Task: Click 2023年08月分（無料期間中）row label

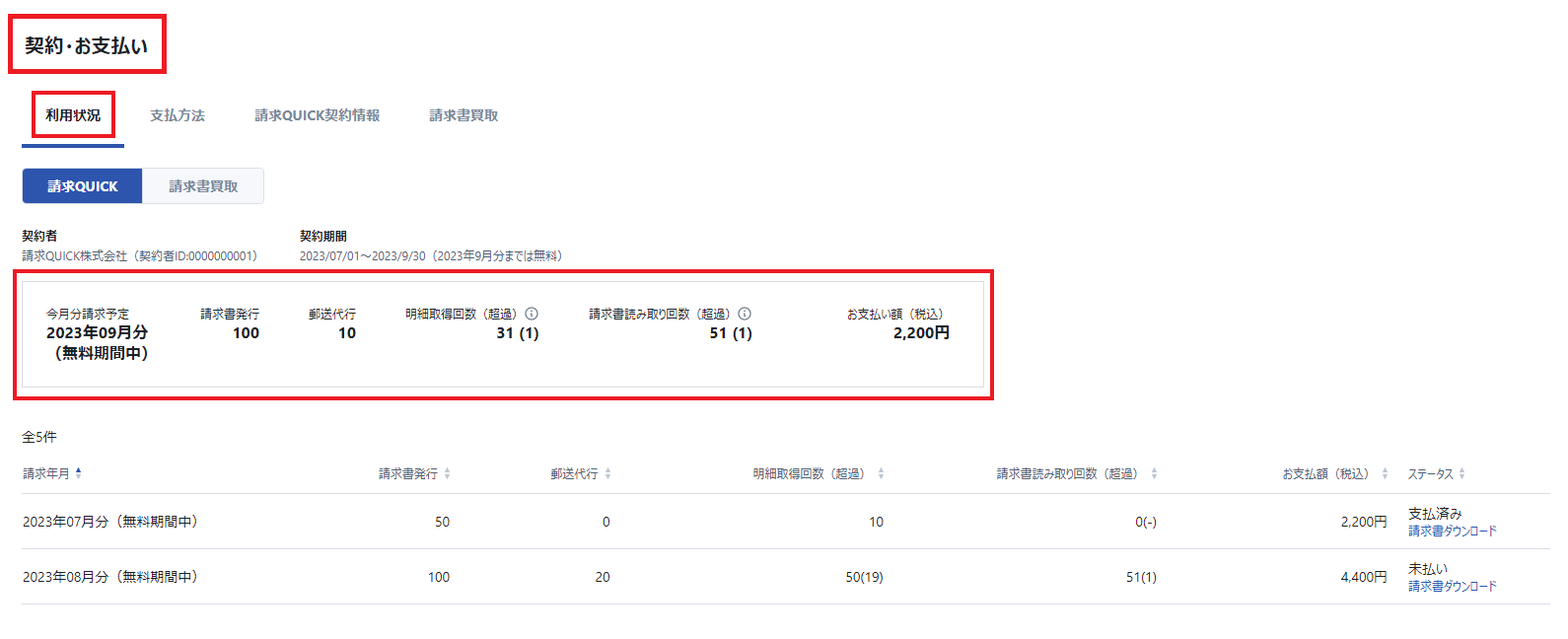Action: (x=112, y=576)
